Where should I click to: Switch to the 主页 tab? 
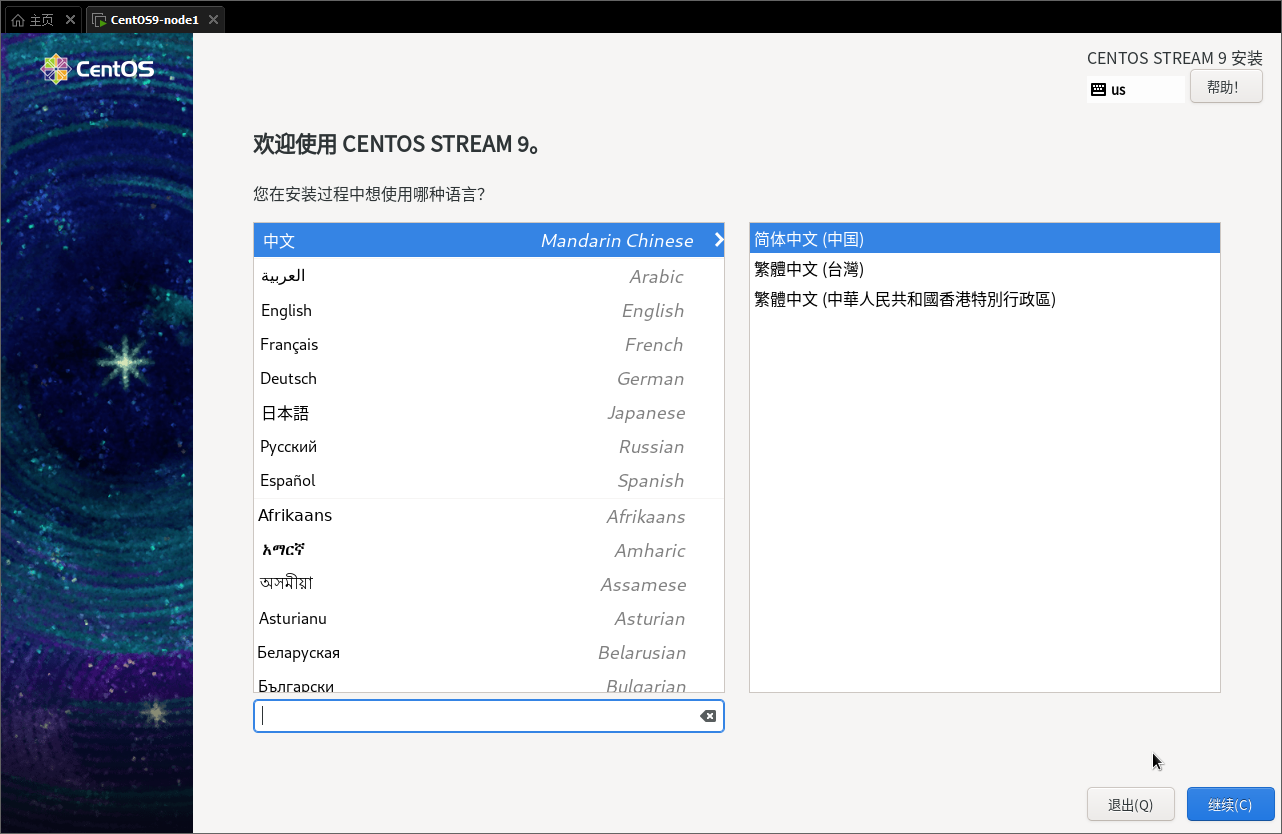coord(42,20)
